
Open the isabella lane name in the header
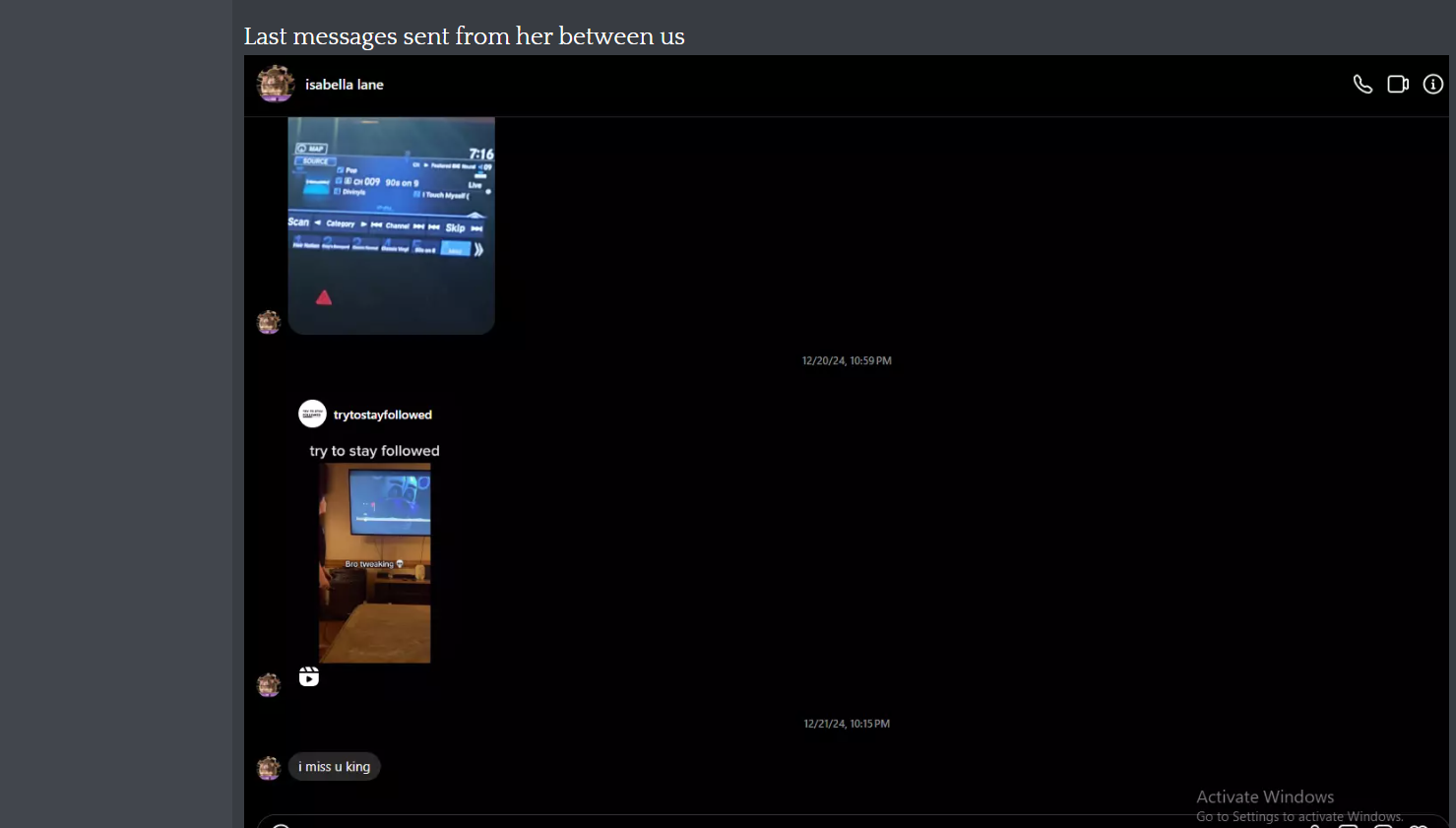coord(344,85)
